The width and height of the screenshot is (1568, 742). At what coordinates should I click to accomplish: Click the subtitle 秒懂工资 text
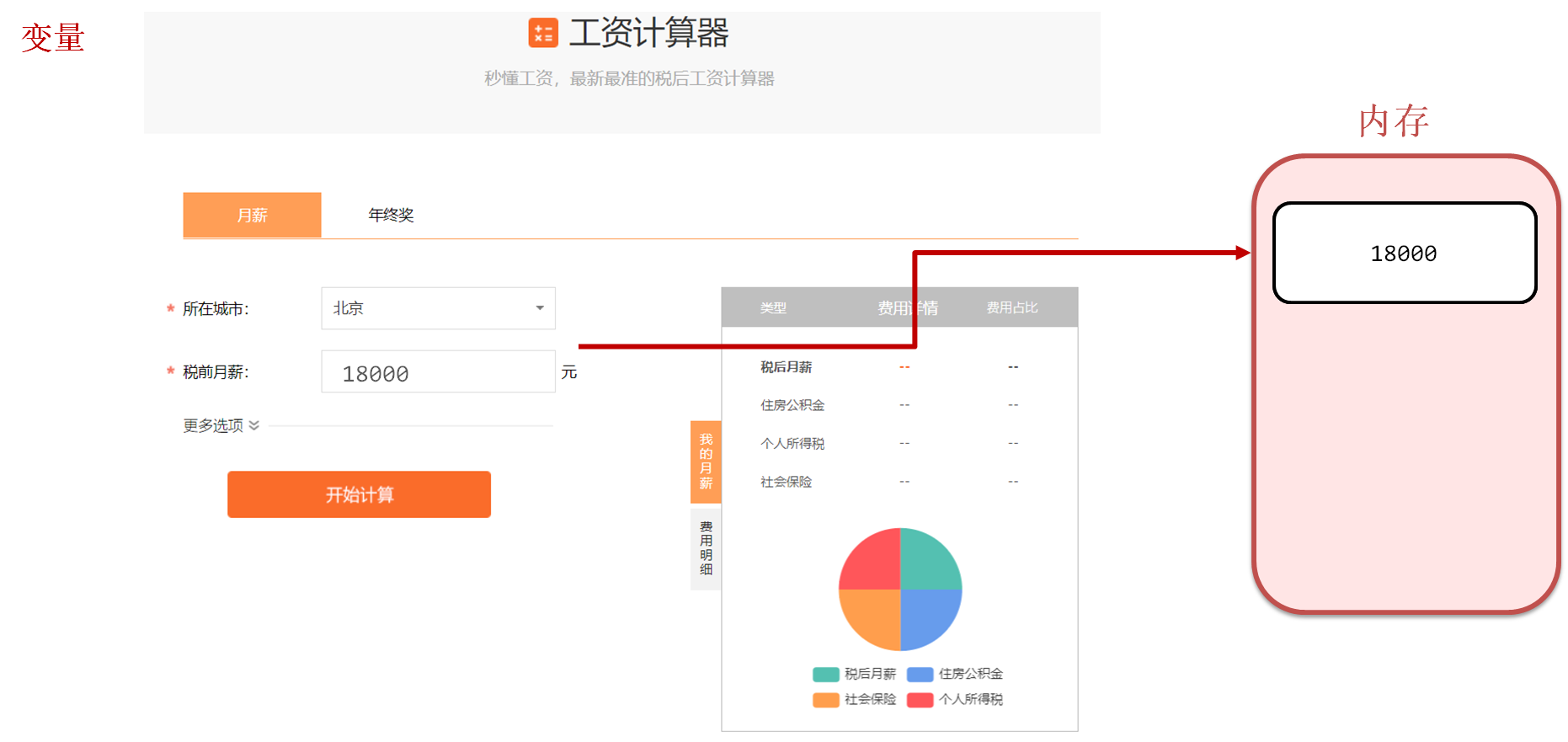pyautogui.click(x=629, y=78)
